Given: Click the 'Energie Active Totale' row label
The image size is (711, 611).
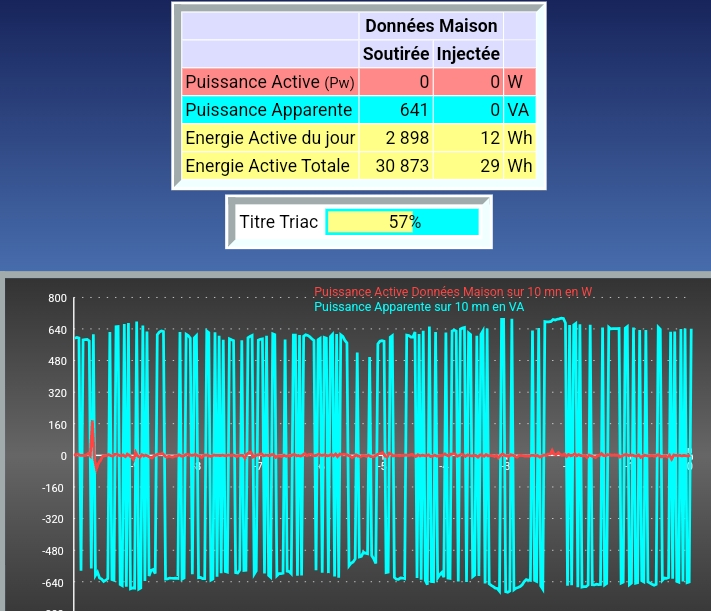Looking at the screenshot, I should click(268, 166).
